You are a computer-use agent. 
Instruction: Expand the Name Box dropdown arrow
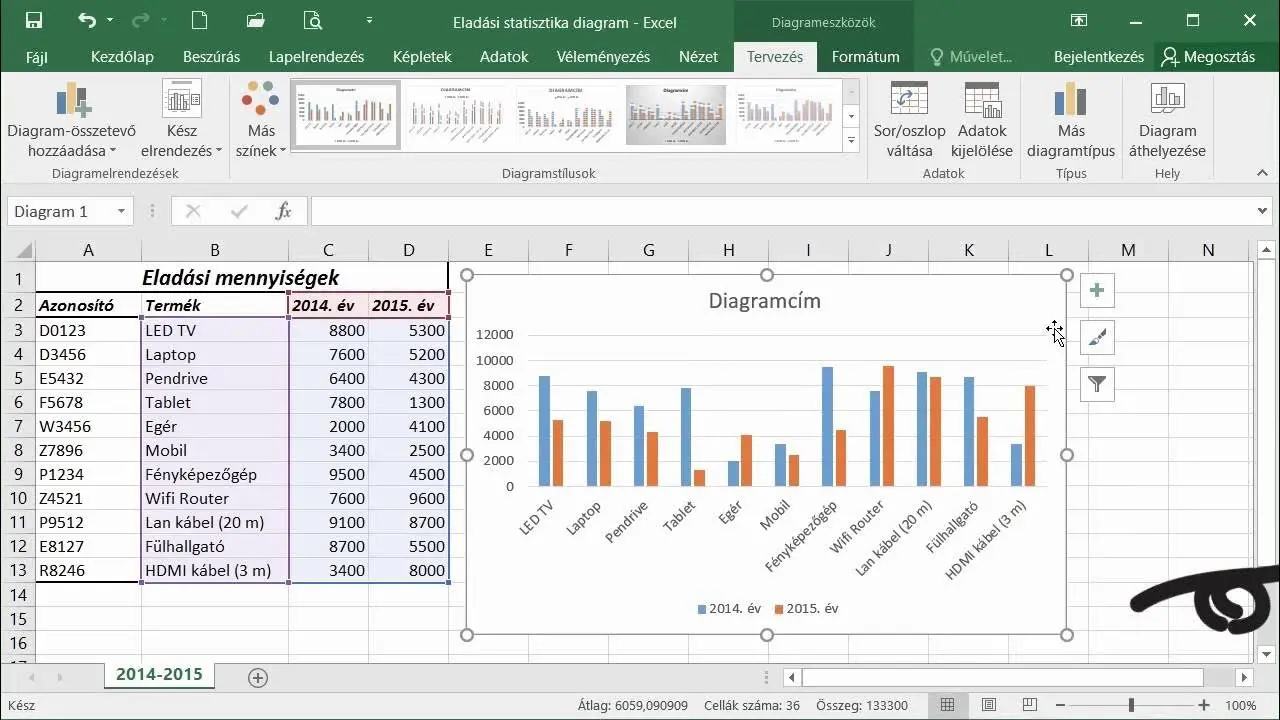coord(121,211)
